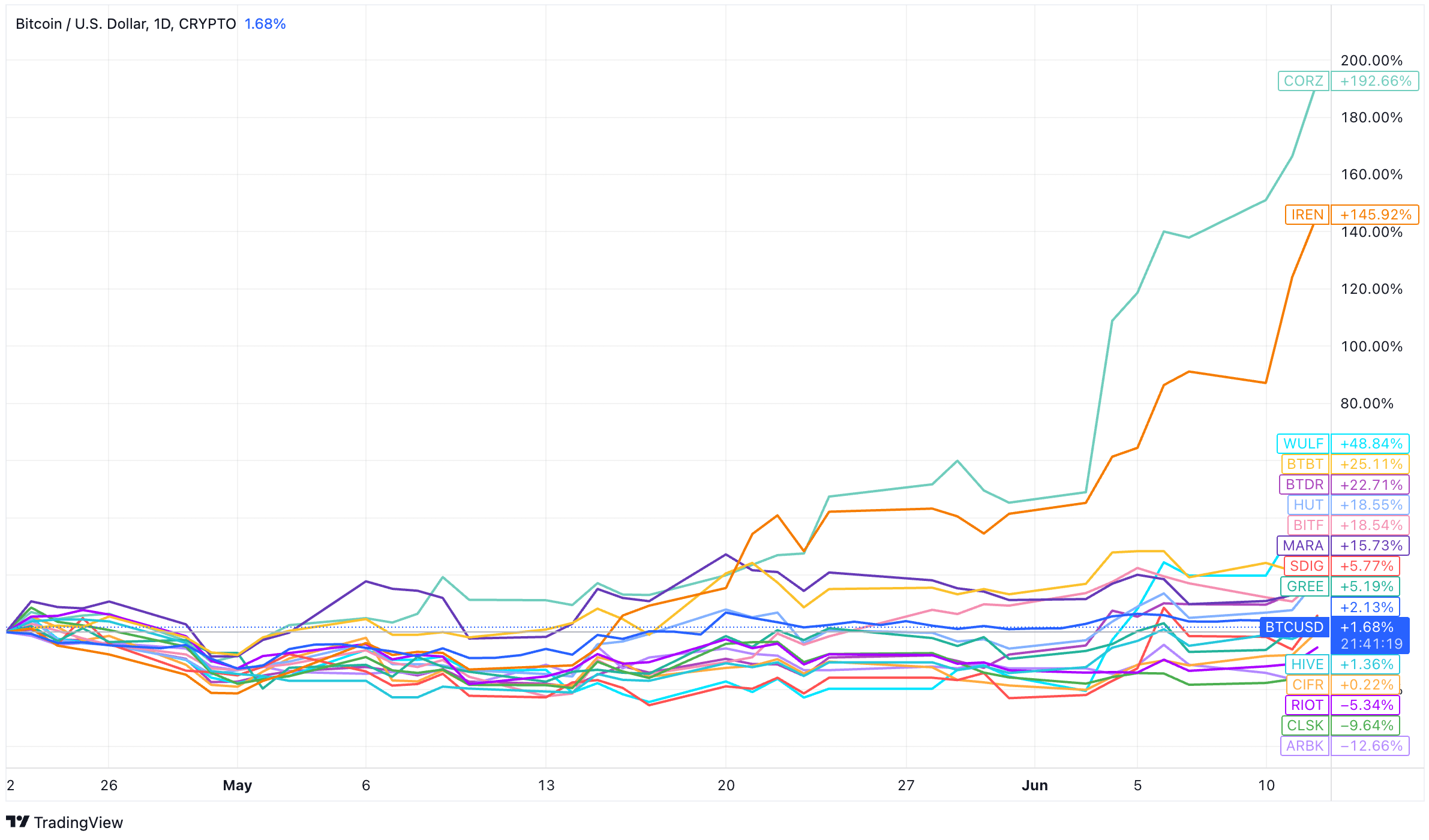Click the 160.00% price axis label
This screenshot has width=1429, height=840.
tap(1371, 174)
